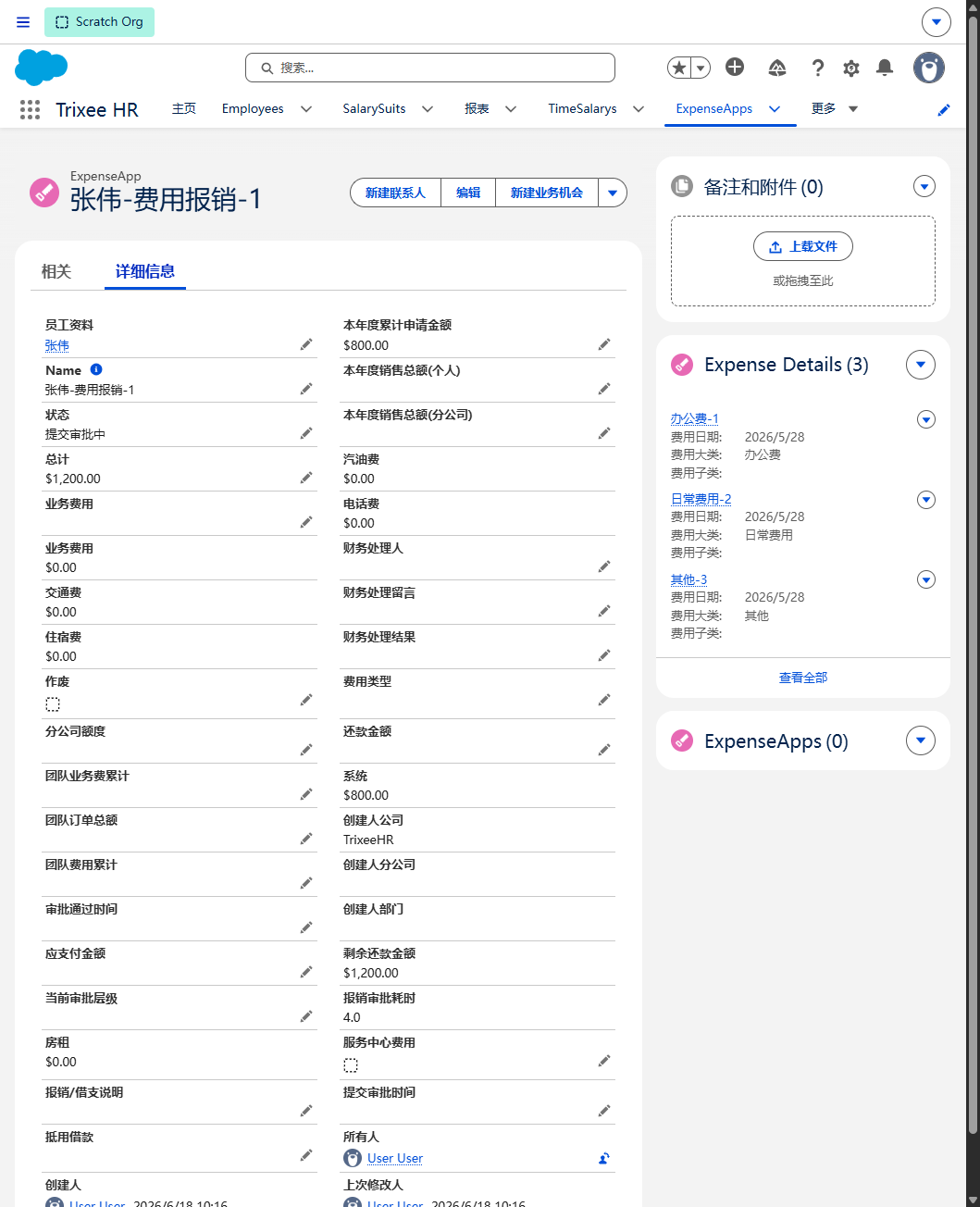
Task: Open the User User owner link
Action: pyautogui.click(x=395, y=1158)
